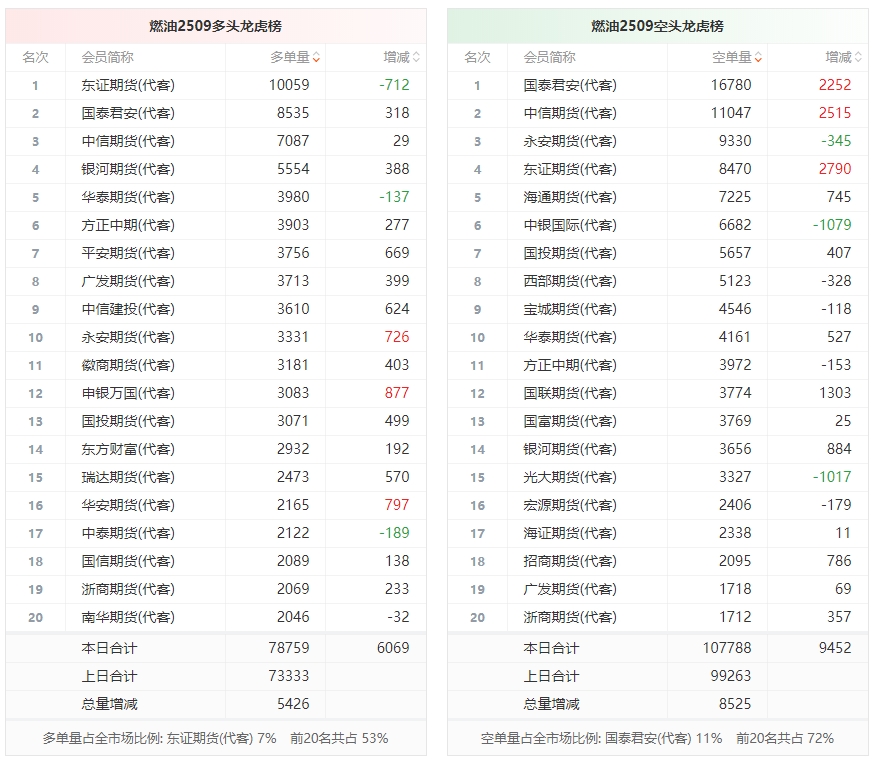Select 国泰君安(代客) in long table rank 2
This screenshot has width=877, height=759.
pyautogui.click(x=128, y=113)
